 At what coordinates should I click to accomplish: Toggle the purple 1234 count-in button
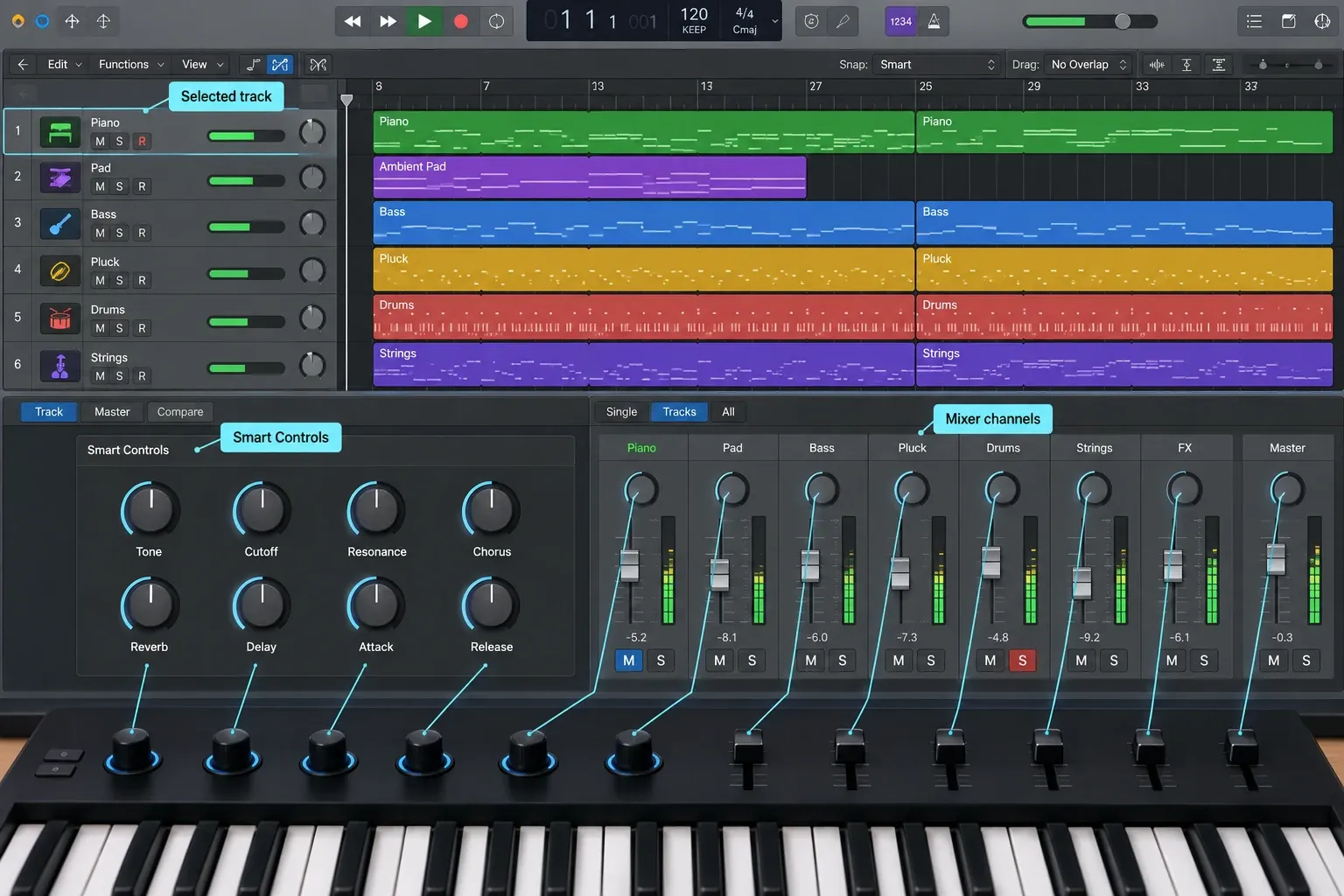(901, 21)
